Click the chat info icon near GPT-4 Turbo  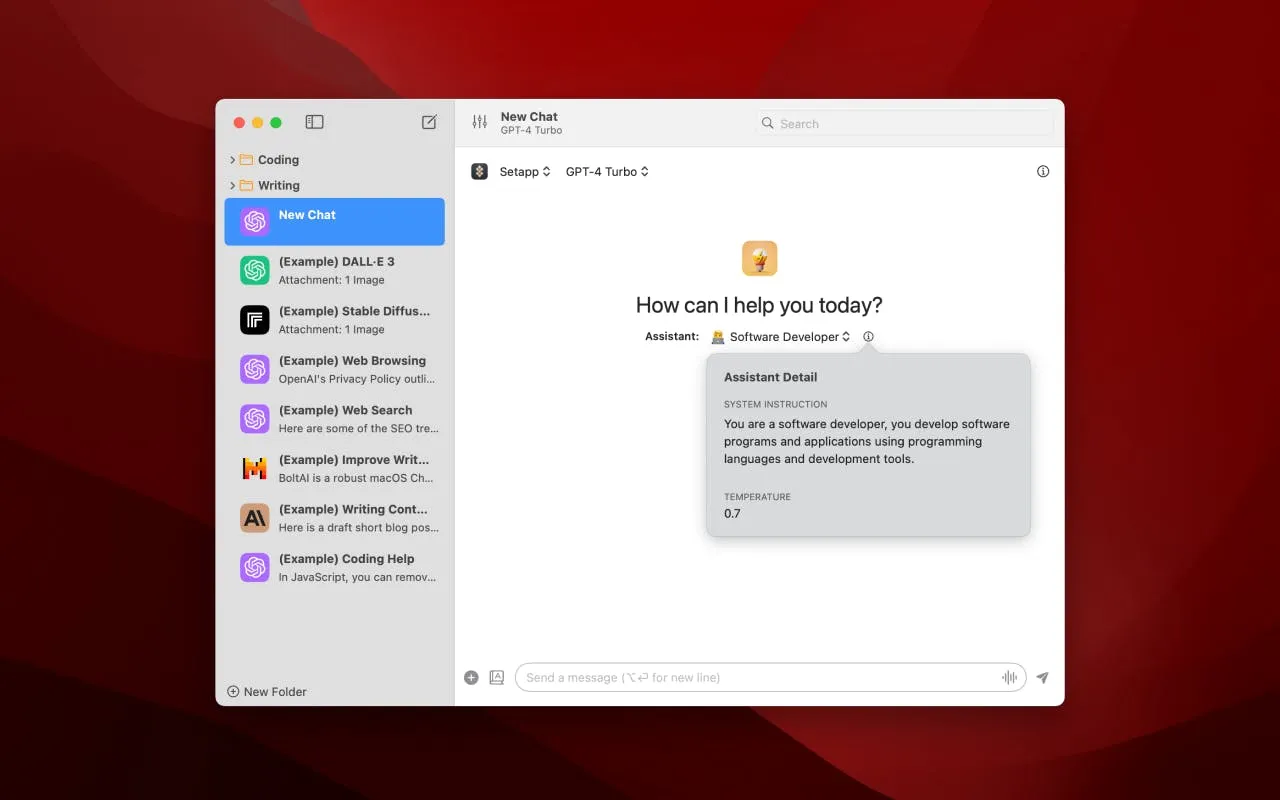(x=1043, y=171)
